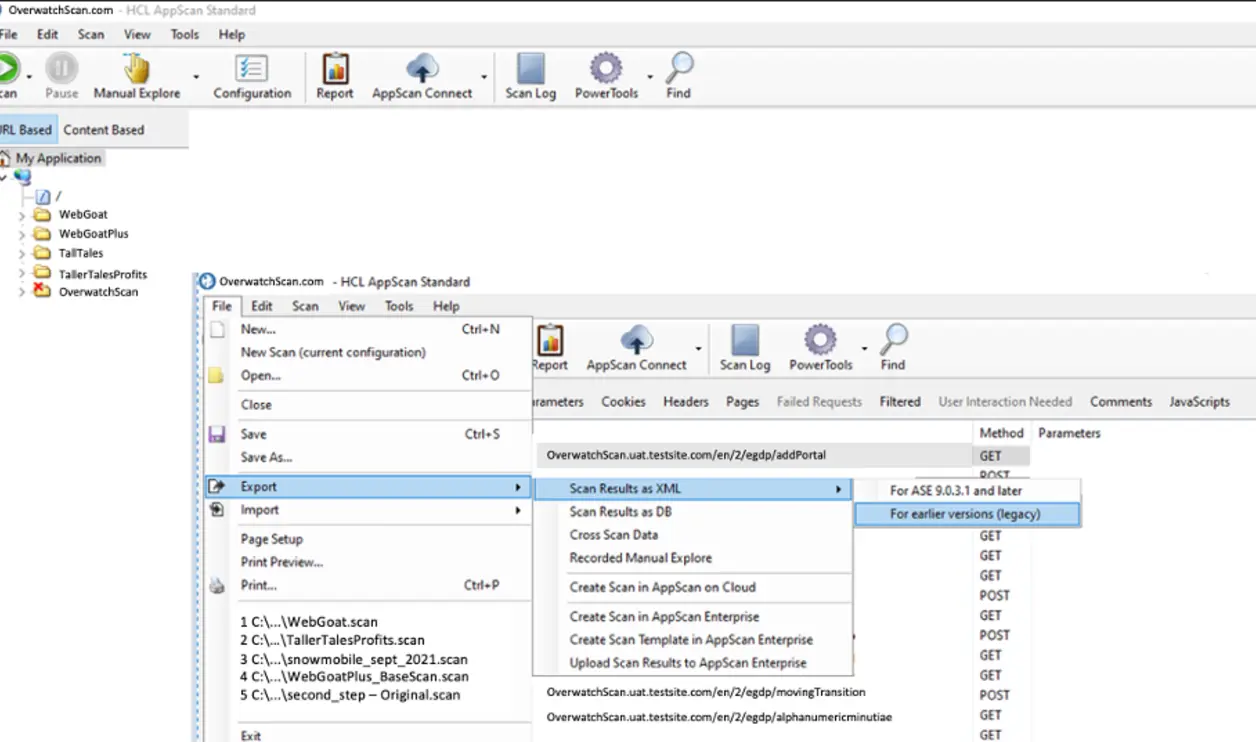This screenshot has height=742, width=1256.
Task: Open Scan Log in top toolbar
Action: click(x=530, y=69)
